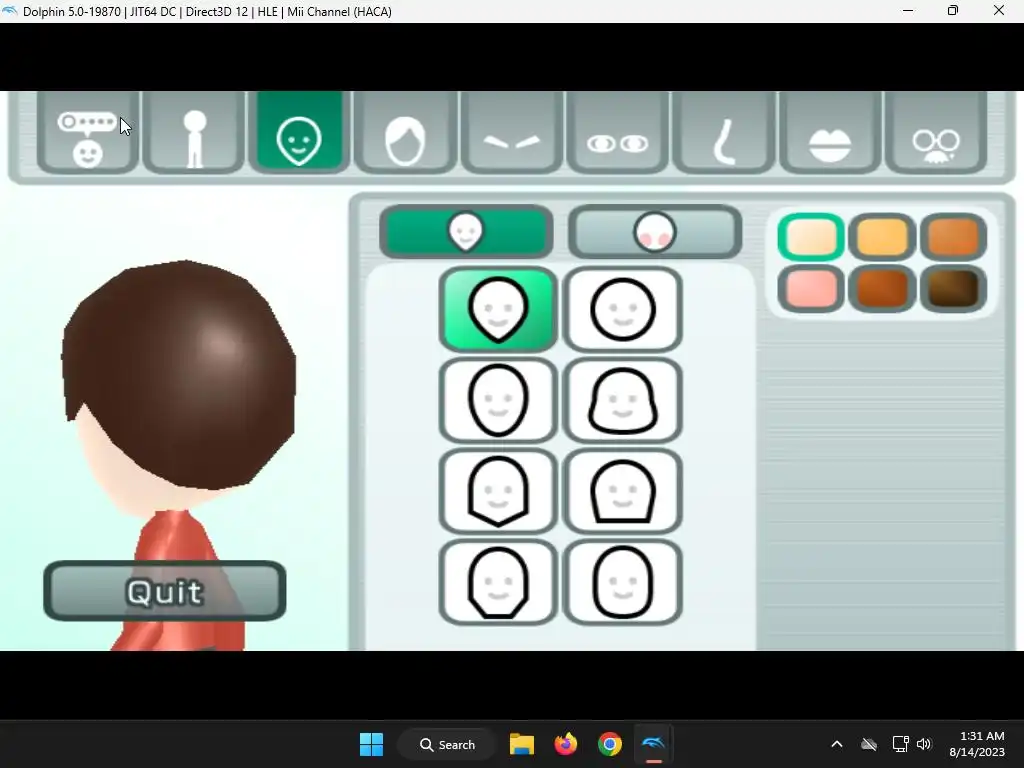This screenshot has height=768, width=1024.
Task: Select the orange-tan skin tone
Action: (x=953, y=236)
